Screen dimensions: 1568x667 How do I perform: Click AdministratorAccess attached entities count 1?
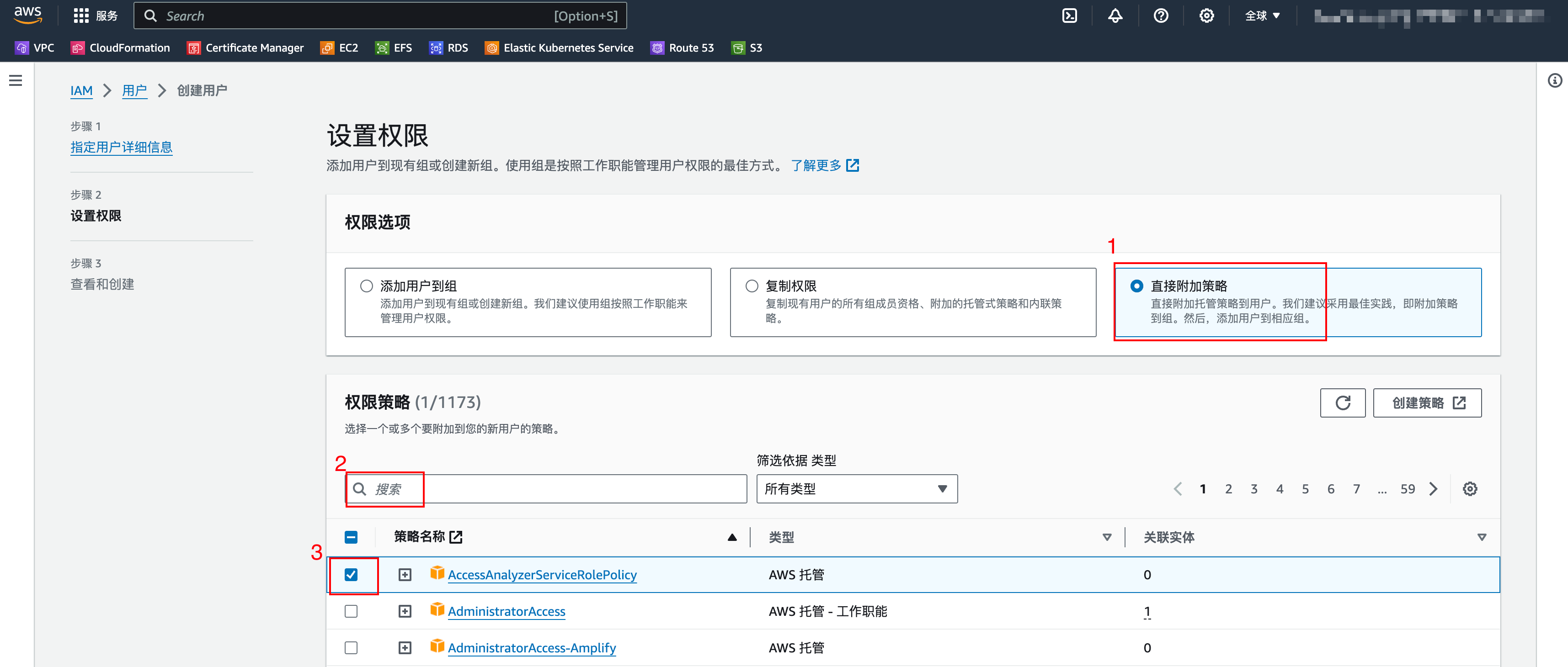coord(1147,611)
